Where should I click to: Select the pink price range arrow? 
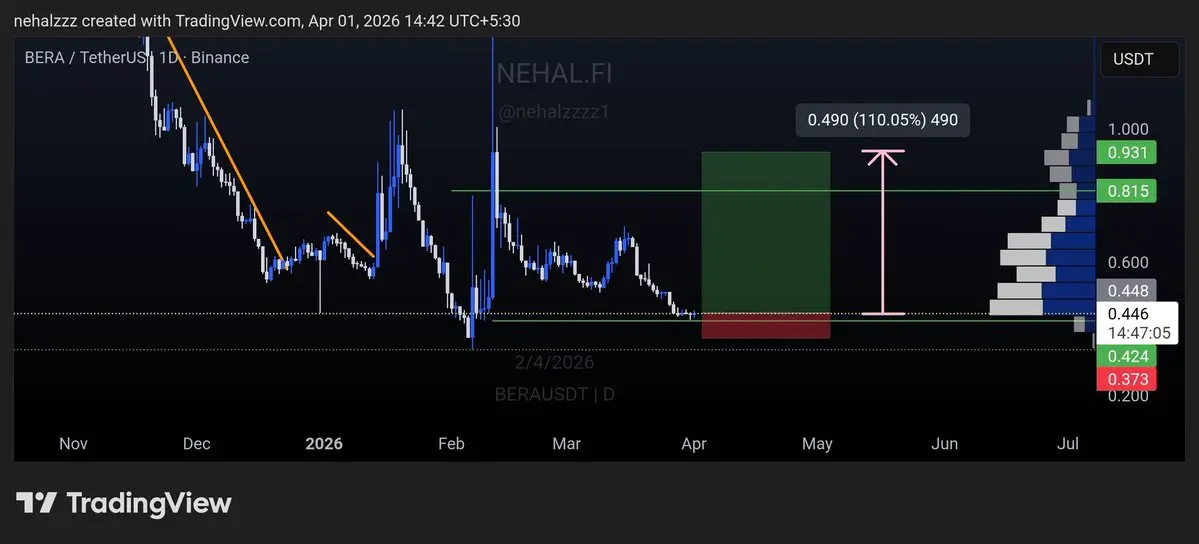pyautogui.click(x=883, y=232)
